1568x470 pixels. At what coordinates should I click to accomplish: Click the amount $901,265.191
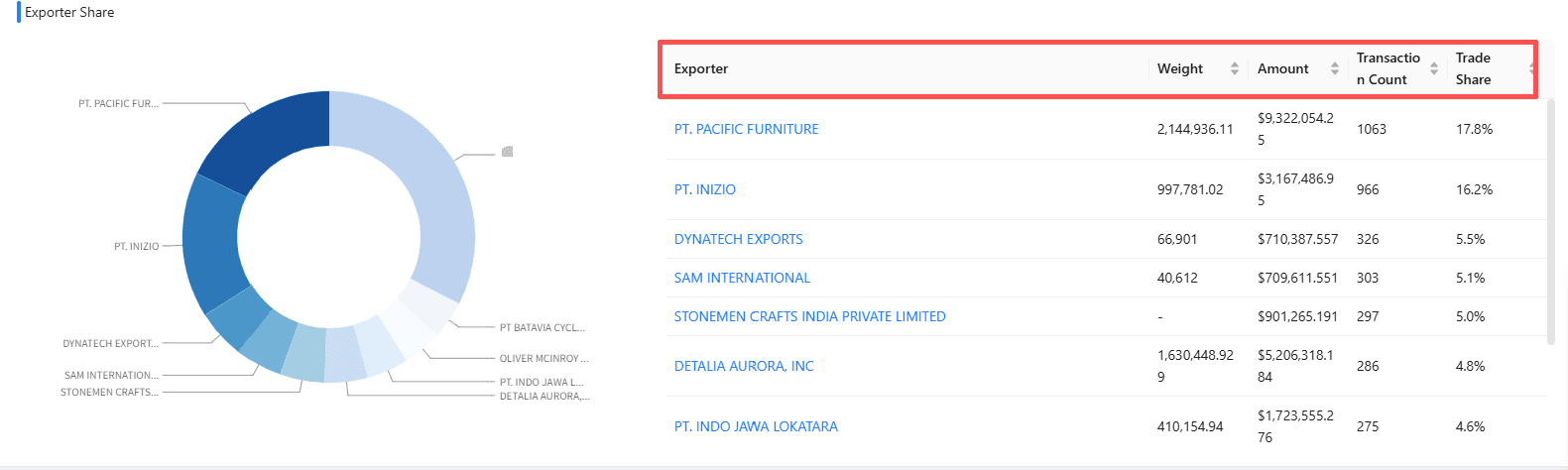(x=1297, y=316)
